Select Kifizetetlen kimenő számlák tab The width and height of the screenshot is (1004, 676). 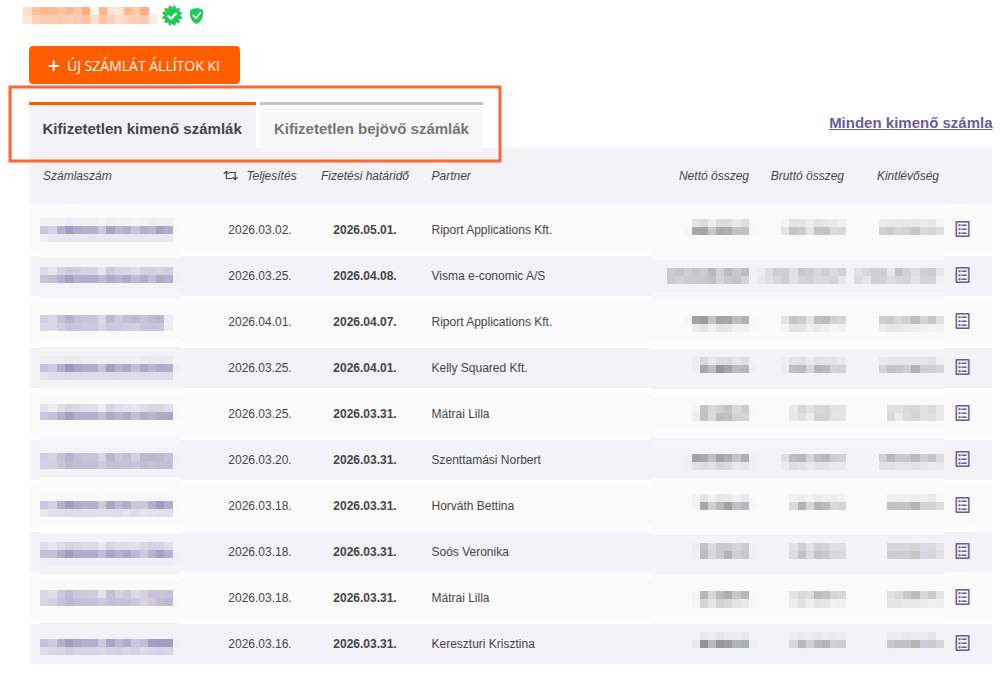[x=142, y=129]
